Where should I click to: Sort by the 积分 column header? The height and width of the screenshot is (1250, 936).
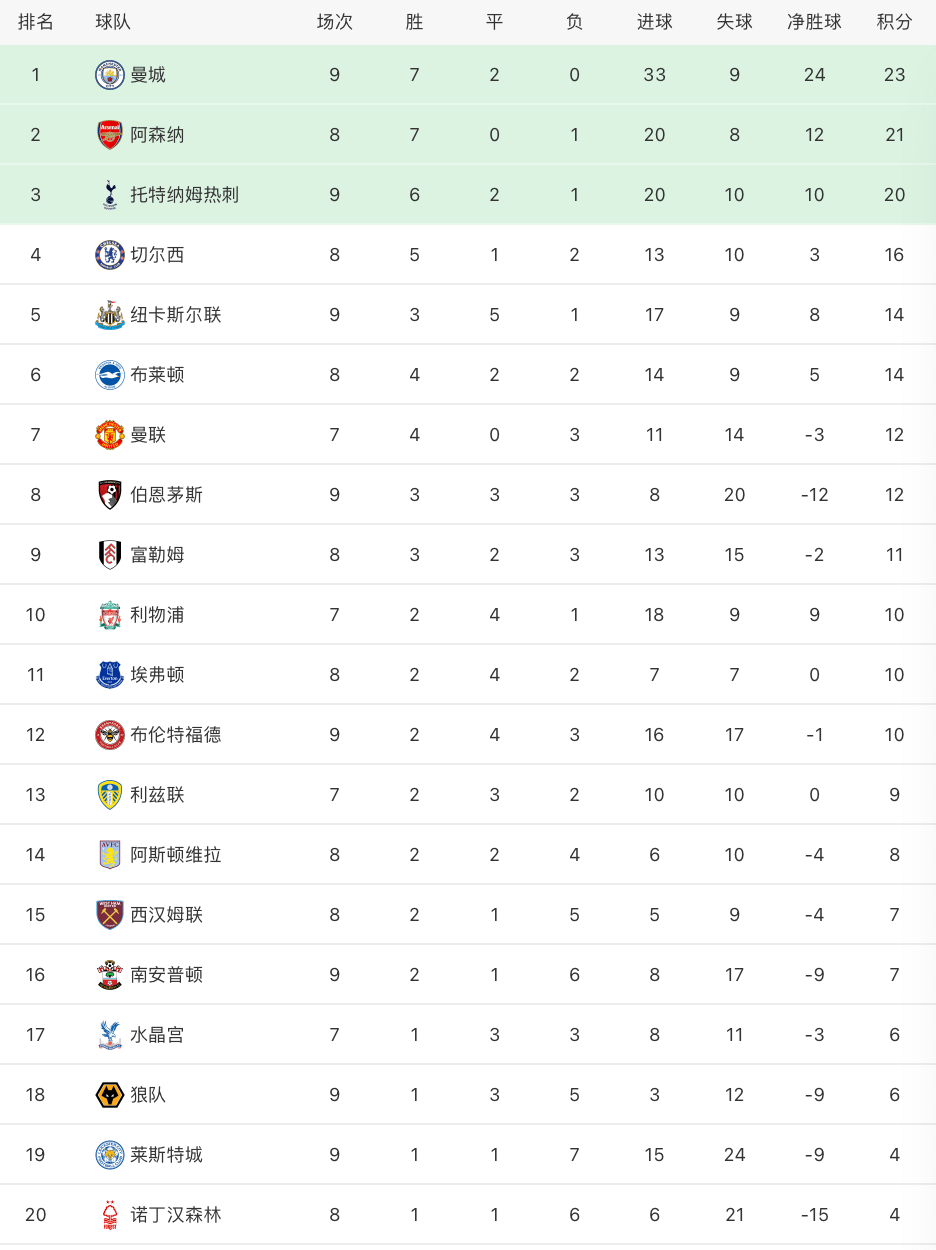coord(894,22)
